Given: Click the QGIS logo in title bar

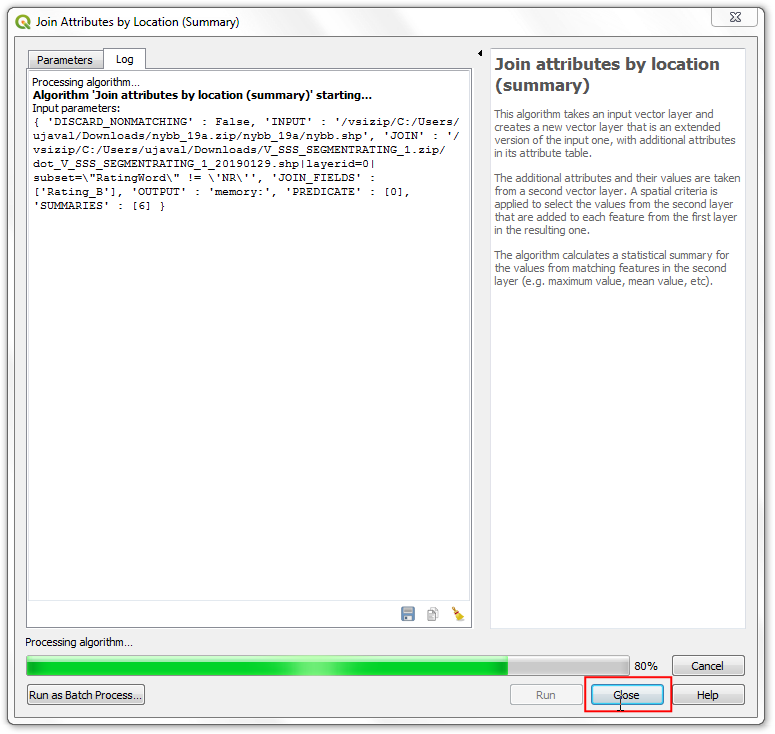Looking at the screenshot, I should 22,21.
